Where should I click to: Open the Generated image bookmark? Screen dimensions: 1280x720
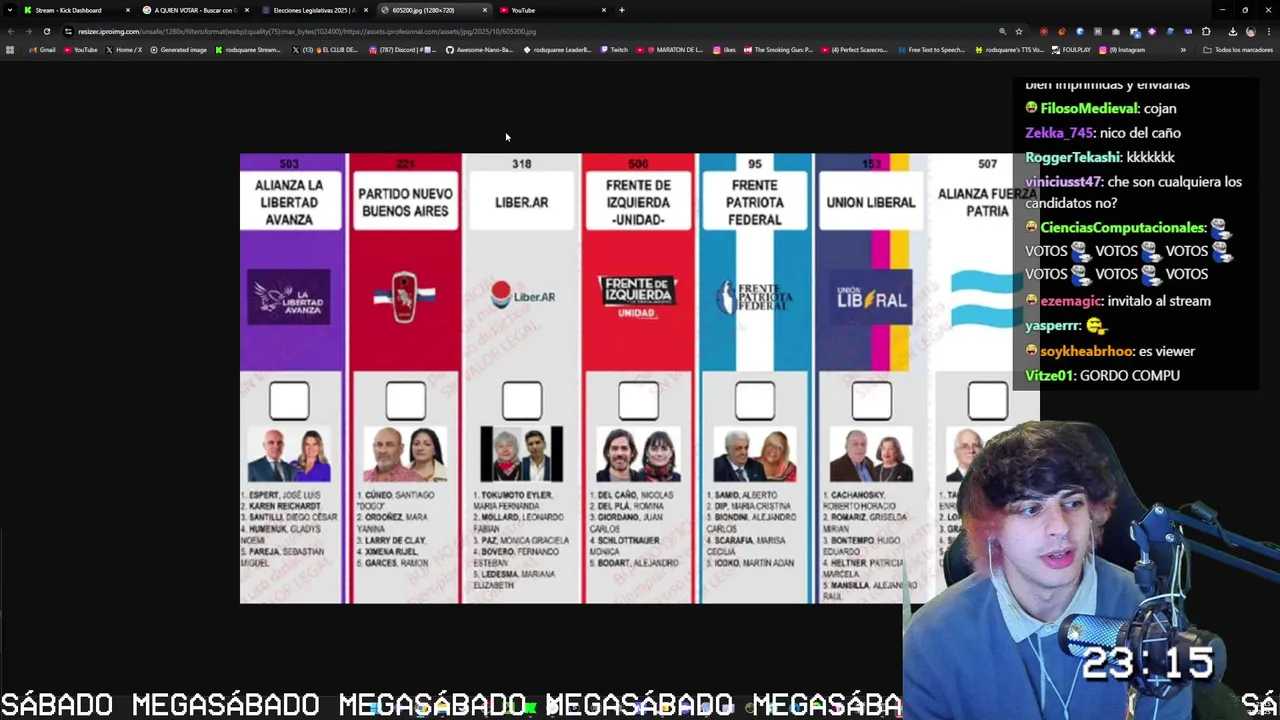[x=179, y=50]
